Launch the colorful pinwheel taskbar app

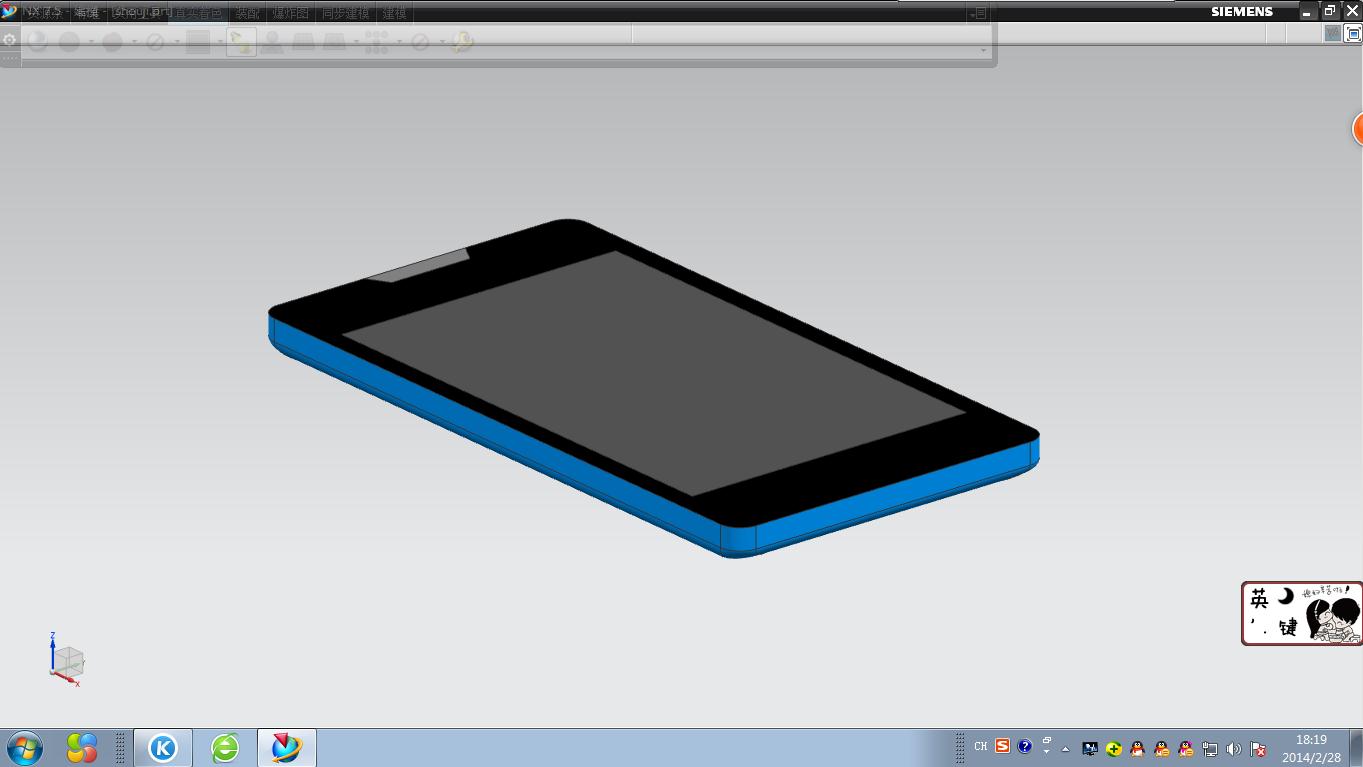pos(82,747)
